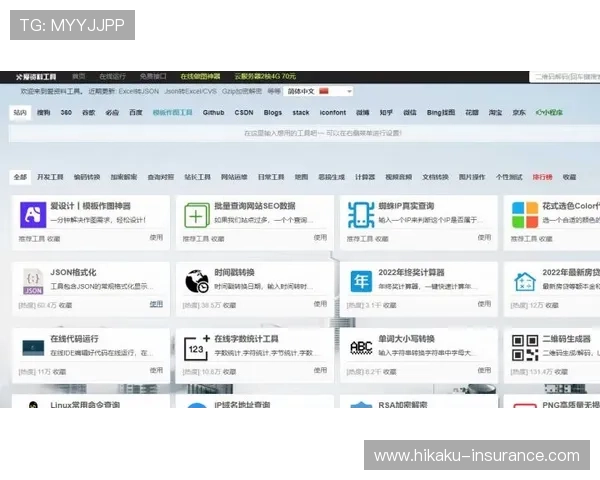Click 使用 on the 在线字数统计工具 card

pos(320,370)
